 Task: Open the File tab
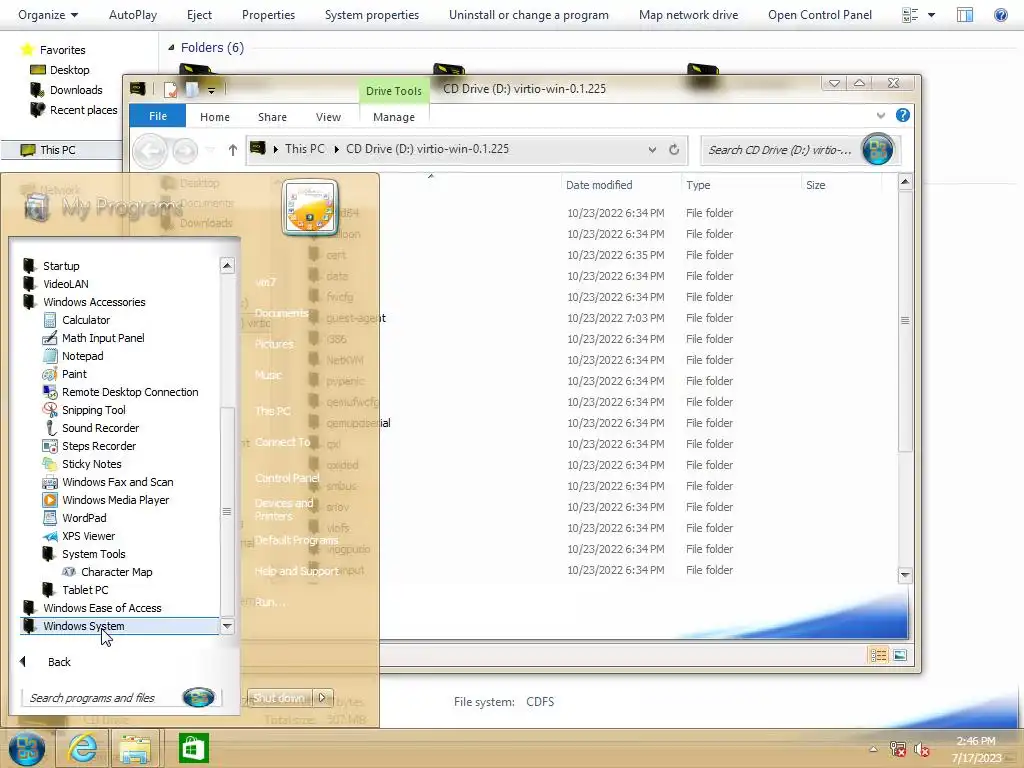[x=157, y=116]
